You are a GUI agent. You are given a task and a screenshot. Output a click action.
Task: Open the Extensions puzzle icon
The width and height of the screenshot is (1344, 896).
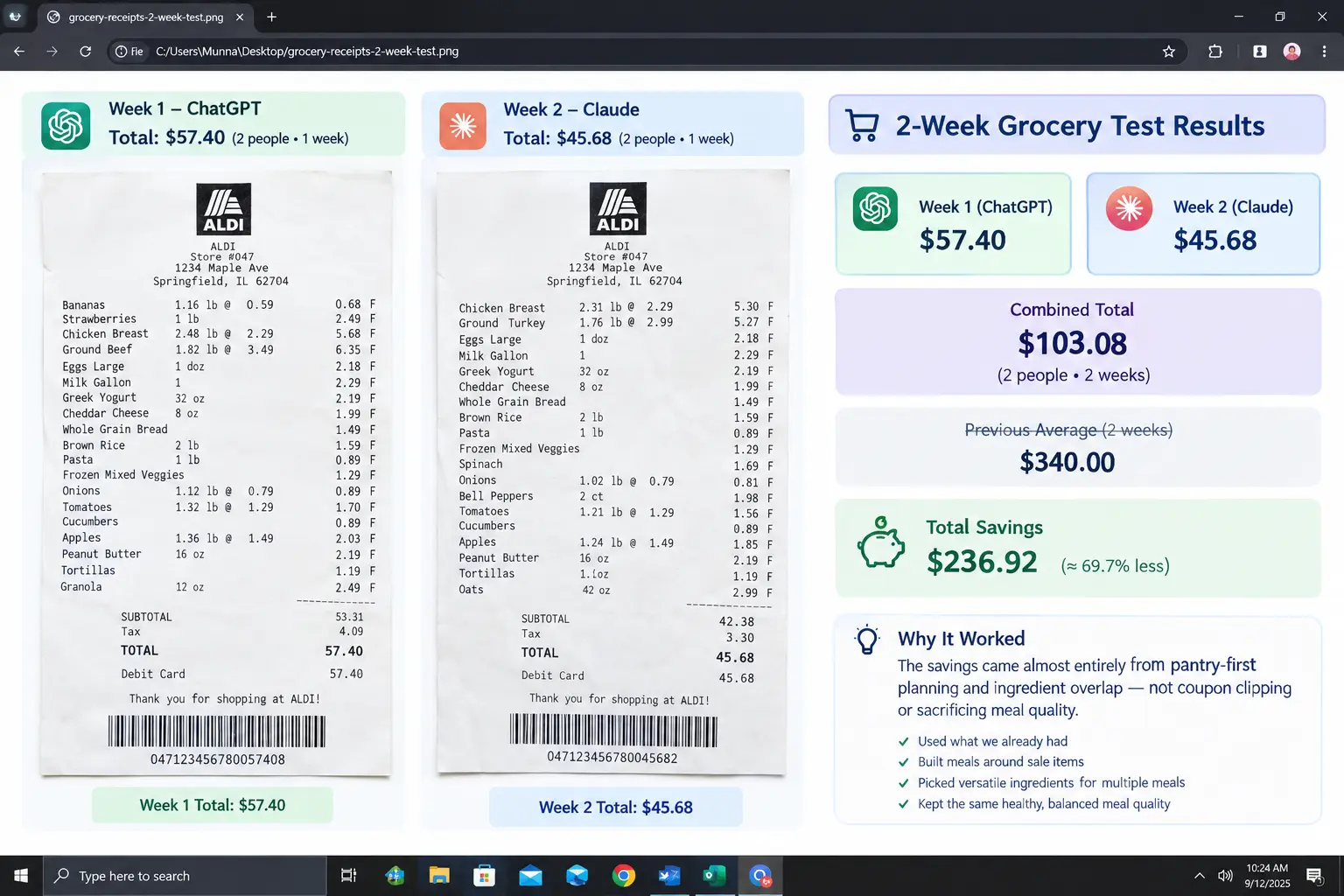[1215, 52]
